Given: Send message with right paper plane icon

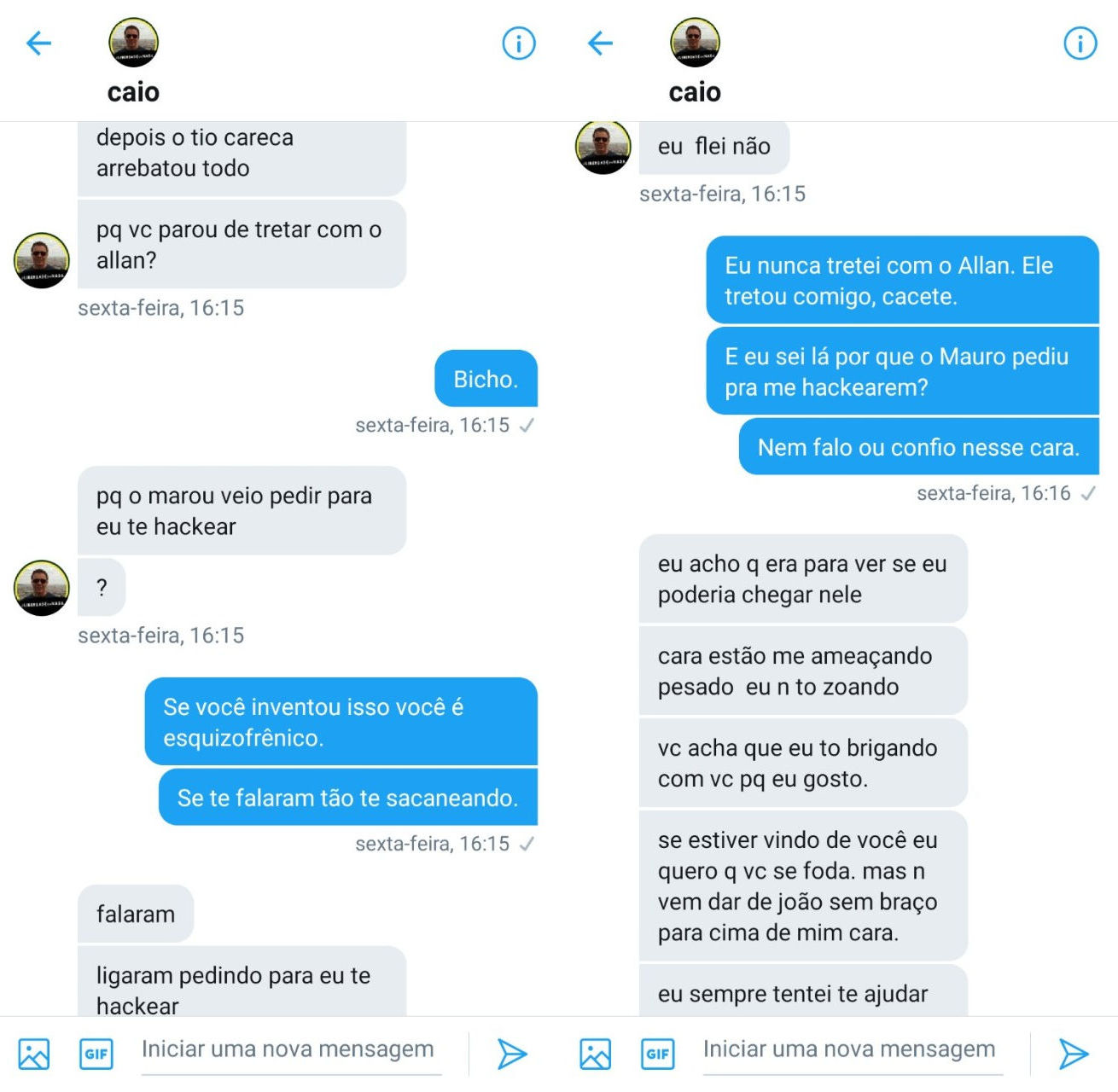Looking at the screenshot, I should 1074,1054.
